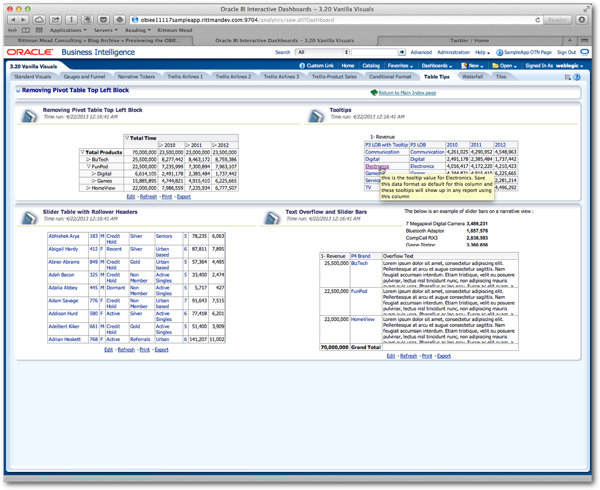Click the Electronics link in Tooltips table
Viewport: 600px width, 490px height.
(x=377, y=166)
